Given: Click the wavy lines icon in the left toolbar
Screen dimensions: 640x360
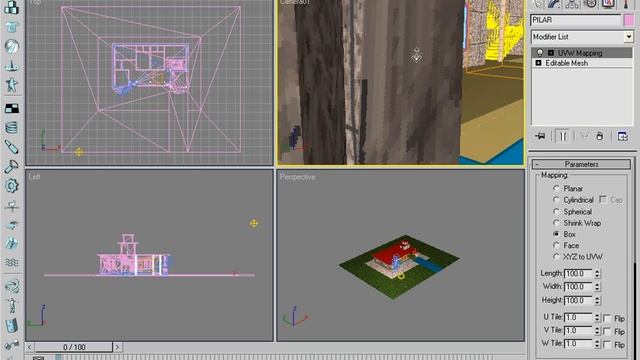Looking at the screenshot, I should 11,262.
